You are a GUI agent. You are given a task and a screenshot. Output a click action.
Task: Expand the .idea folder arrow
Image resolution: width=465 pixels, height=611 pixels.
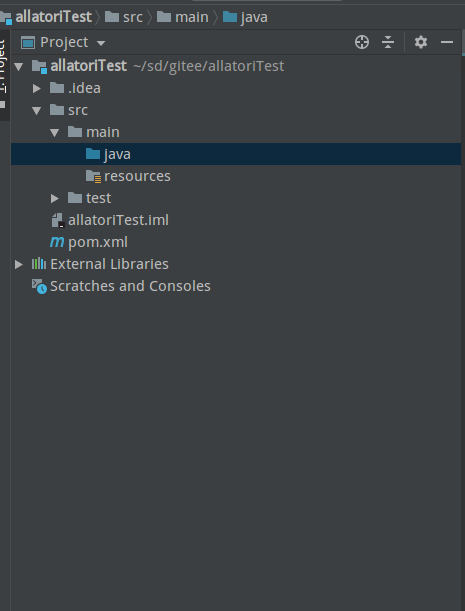pyautogui.click(x=37, y=88)
